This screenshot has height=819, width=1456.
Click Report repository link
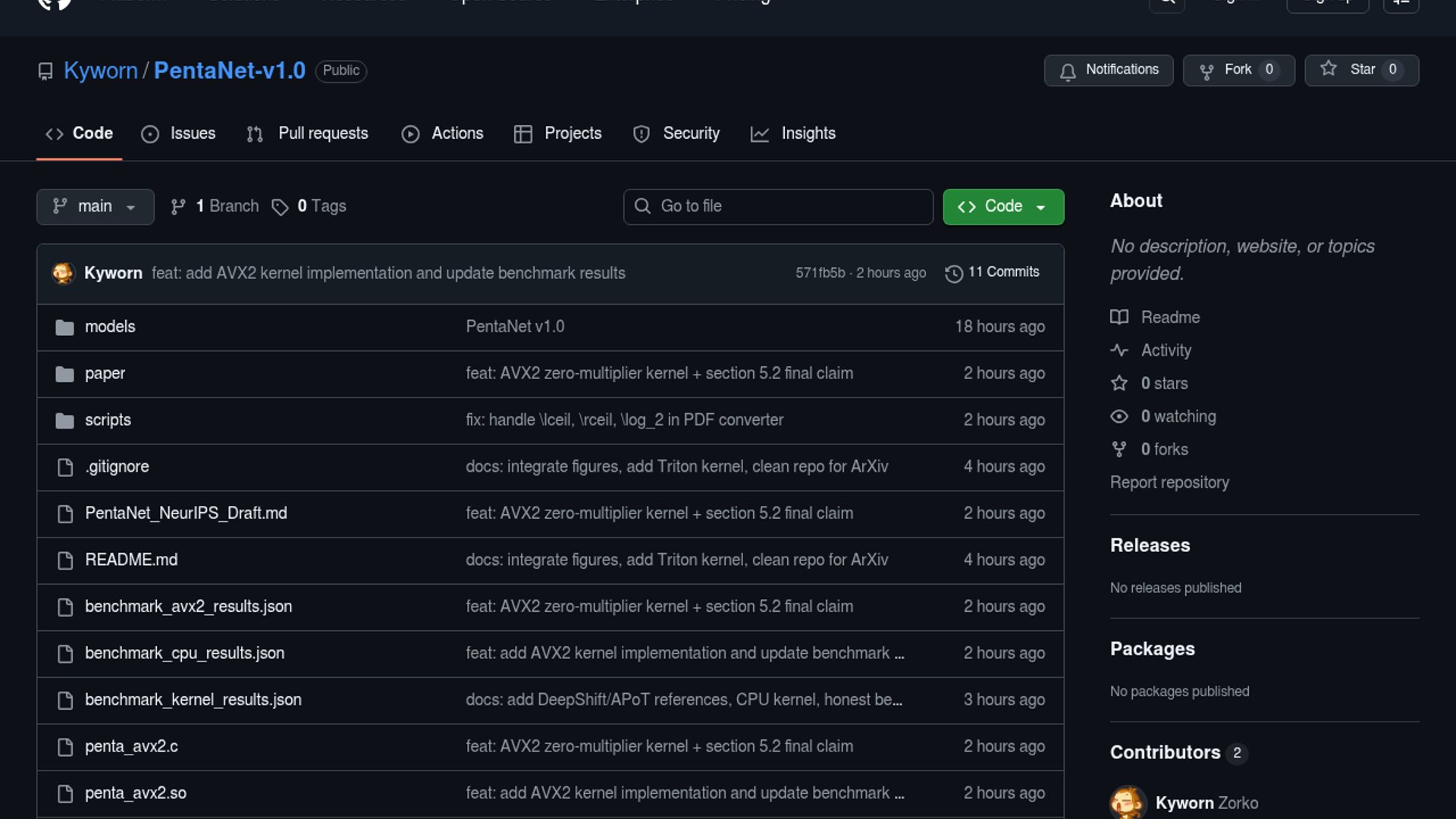coord(1169,482)
